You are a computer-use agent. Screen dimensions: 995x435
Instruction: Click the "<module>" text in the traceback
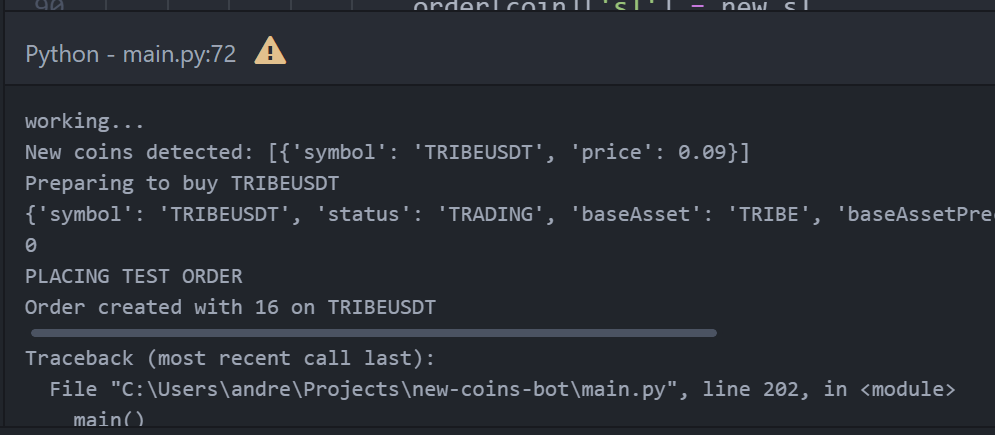click(907, 389)
